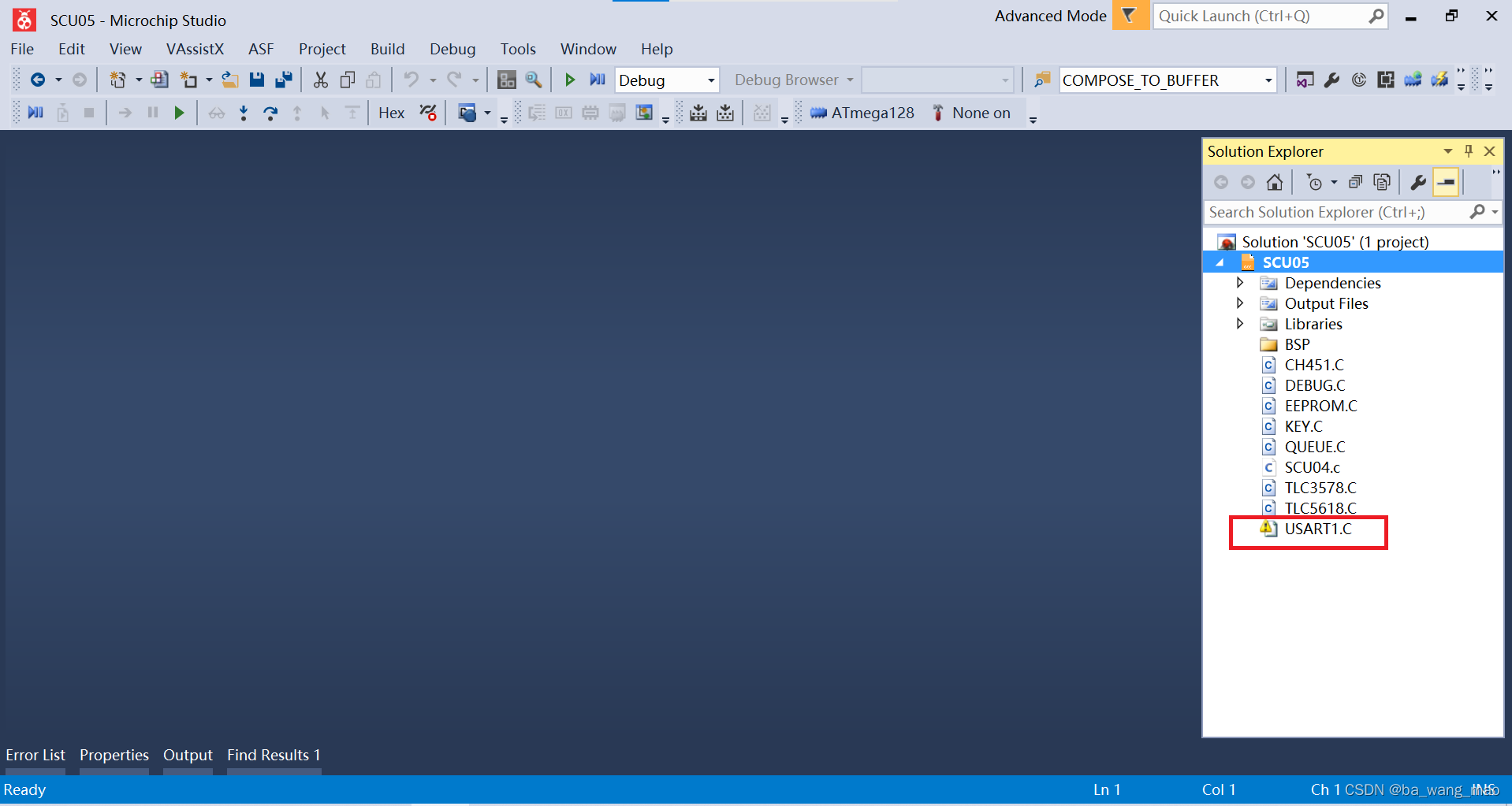This screenshot has width=1512, height=806.
Task: Select the QUEUE.C file
Action: (x=1314, y=447)
